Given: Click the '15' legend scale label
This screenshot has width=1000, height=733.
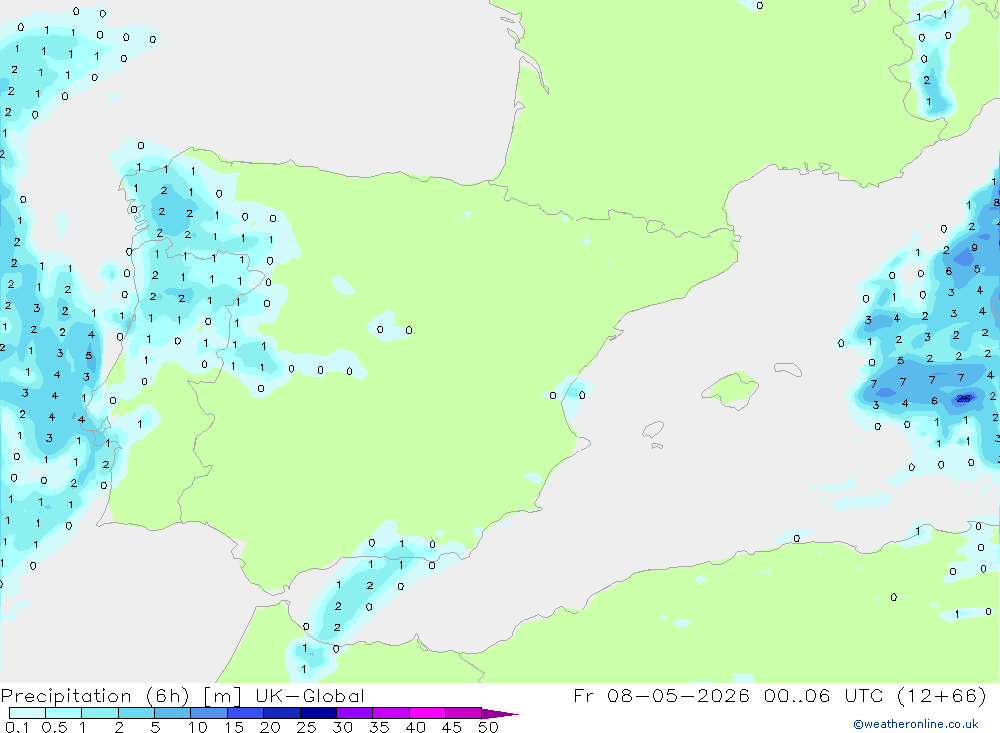Looking at the screenshot, I should tap(234, 727).
